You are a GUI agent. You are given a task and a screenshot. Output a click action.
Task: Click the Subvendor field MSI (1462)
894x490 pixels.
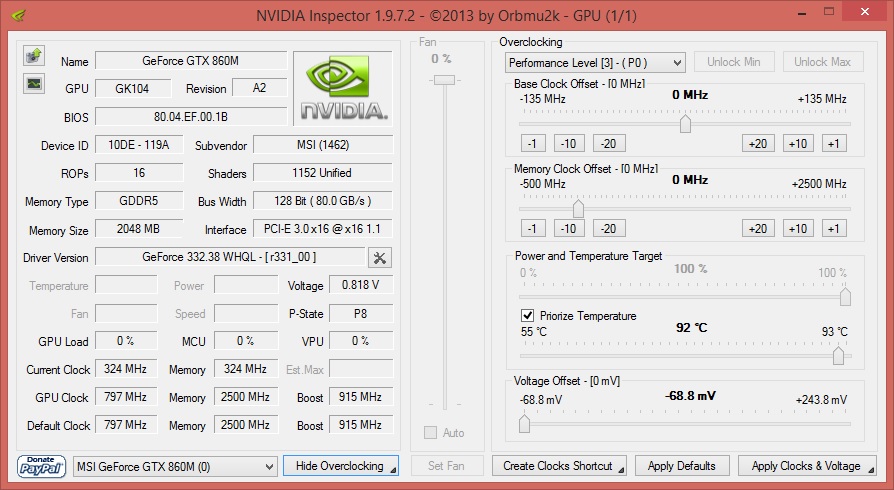click(323, 144)
